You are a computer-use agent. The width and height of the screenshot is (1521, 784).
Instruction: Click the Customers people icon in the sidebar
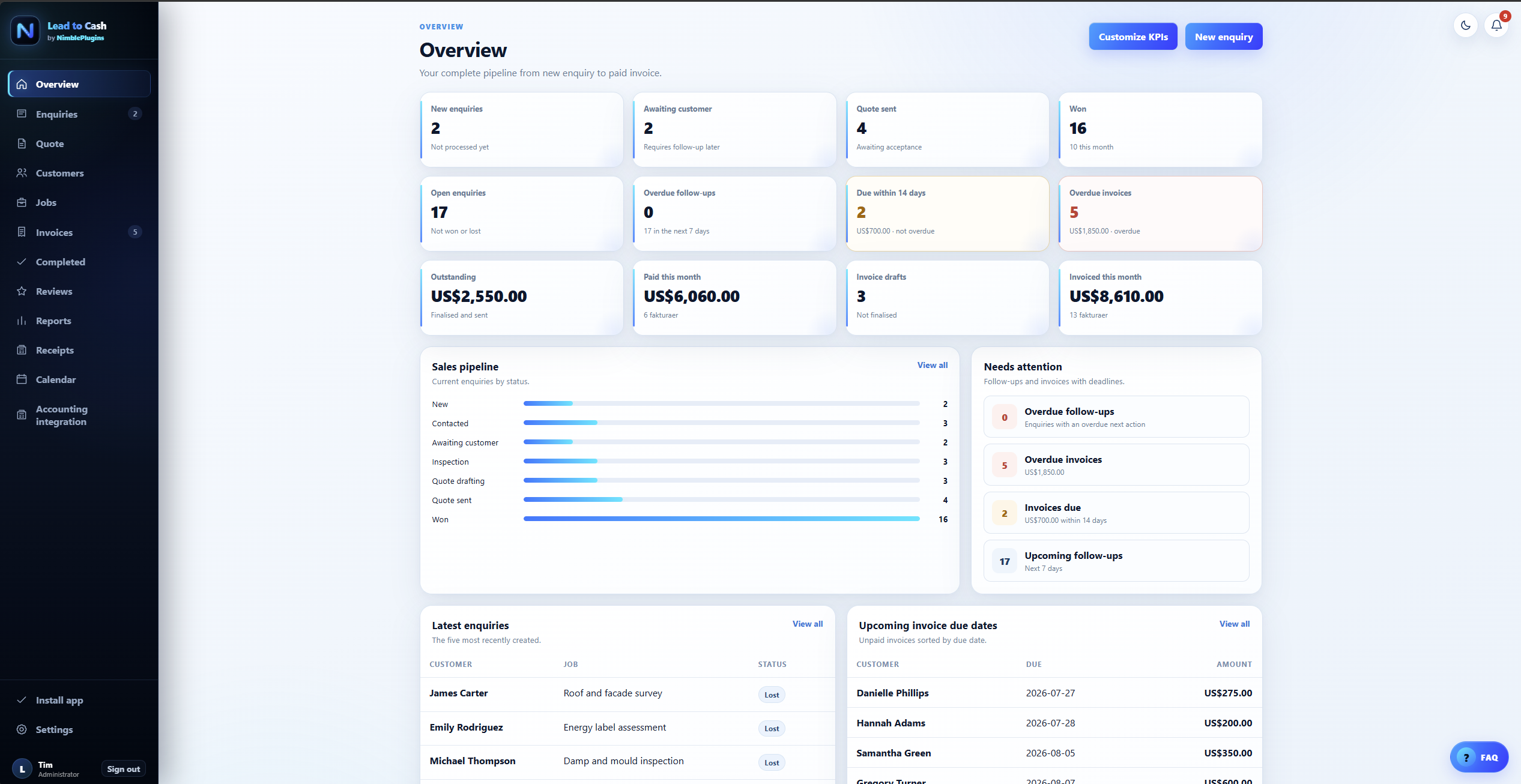(x=22, y=173)
